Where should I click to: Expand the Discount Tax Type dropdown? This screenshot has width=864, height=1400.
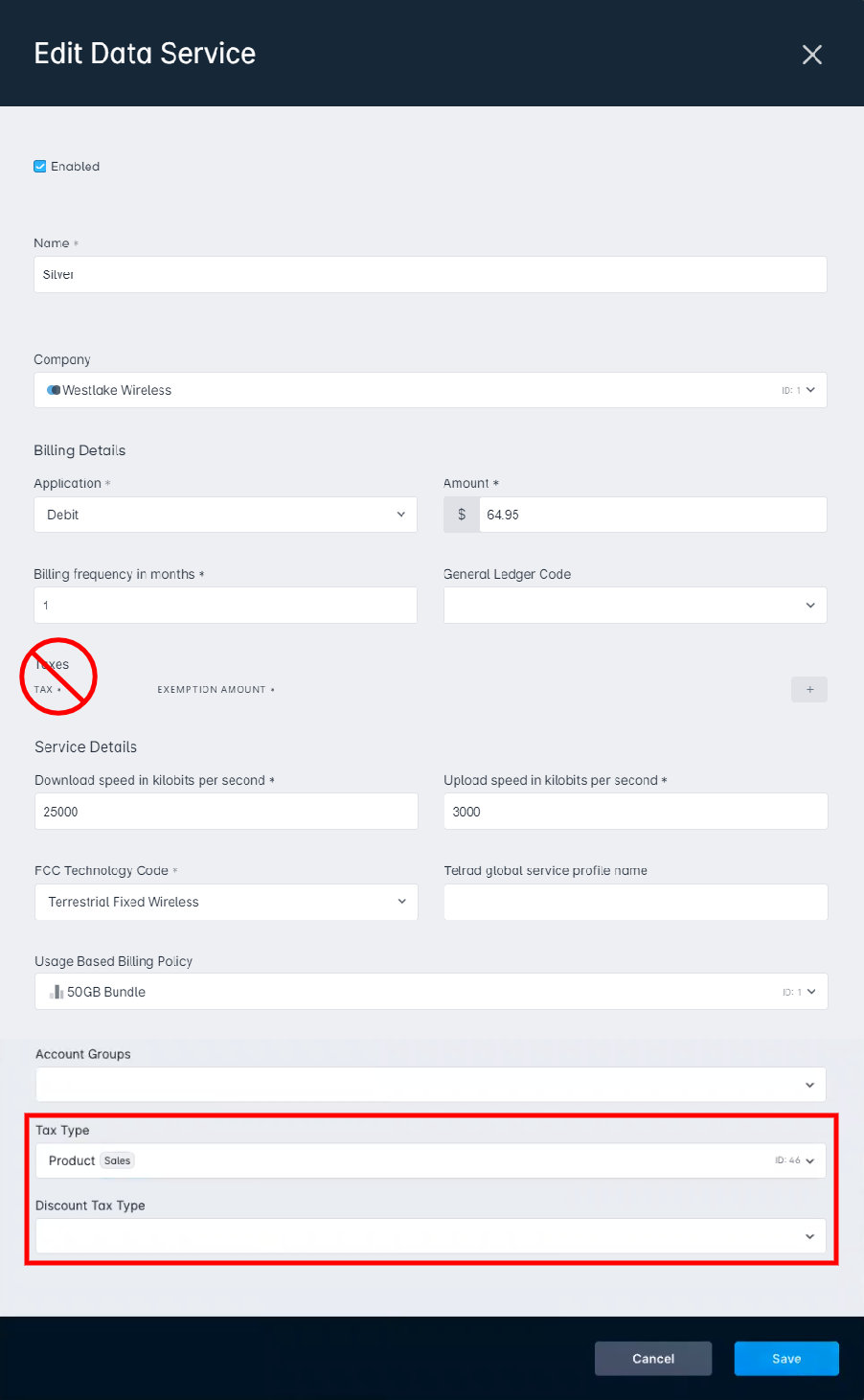430,1236
